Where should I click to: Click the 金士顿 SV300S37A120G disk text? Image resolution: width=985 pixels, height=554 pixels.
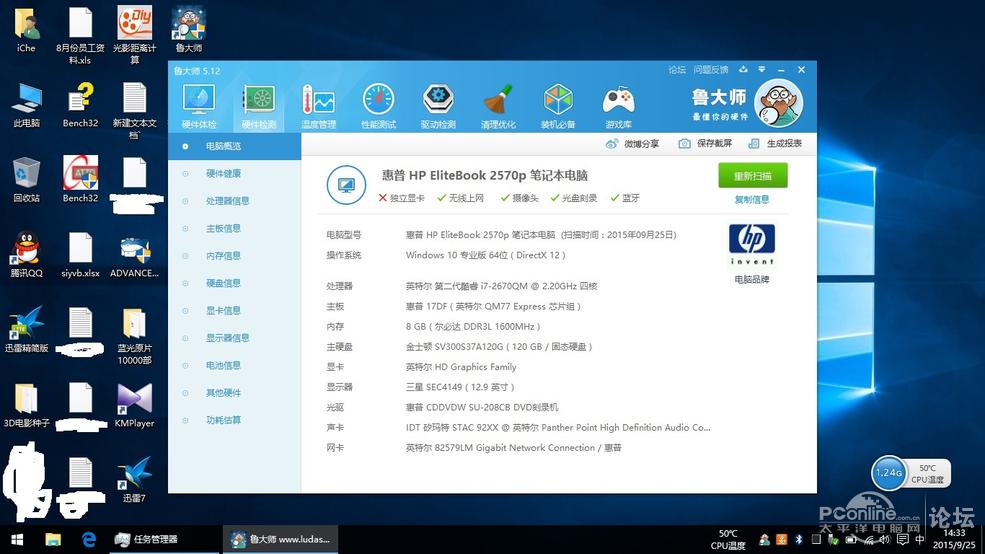[499, 347]
